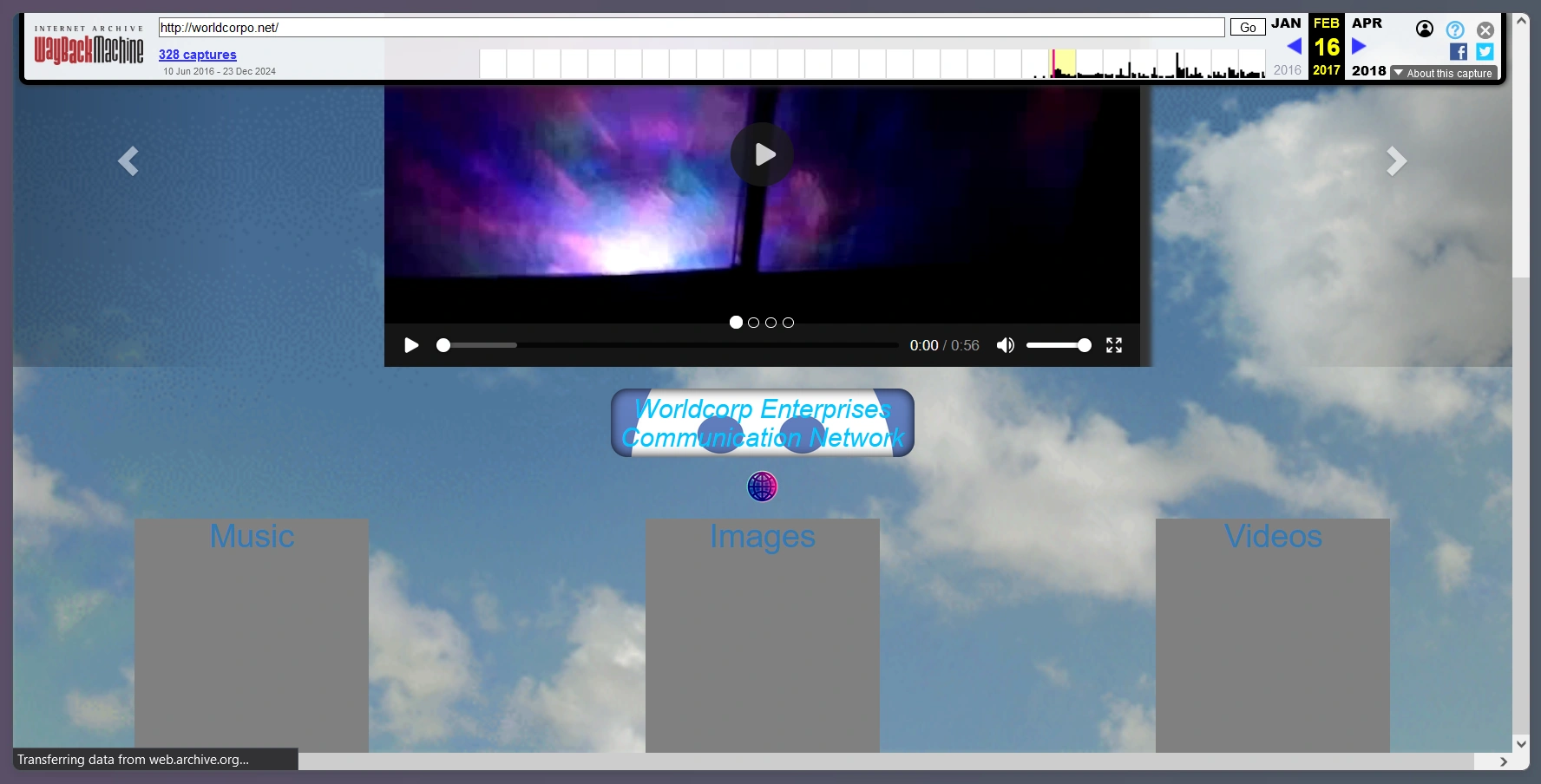This screenshot has width=1541, height=784.
Task: Mute the video using the speaker icon
Action: (x=1005, y=345)
